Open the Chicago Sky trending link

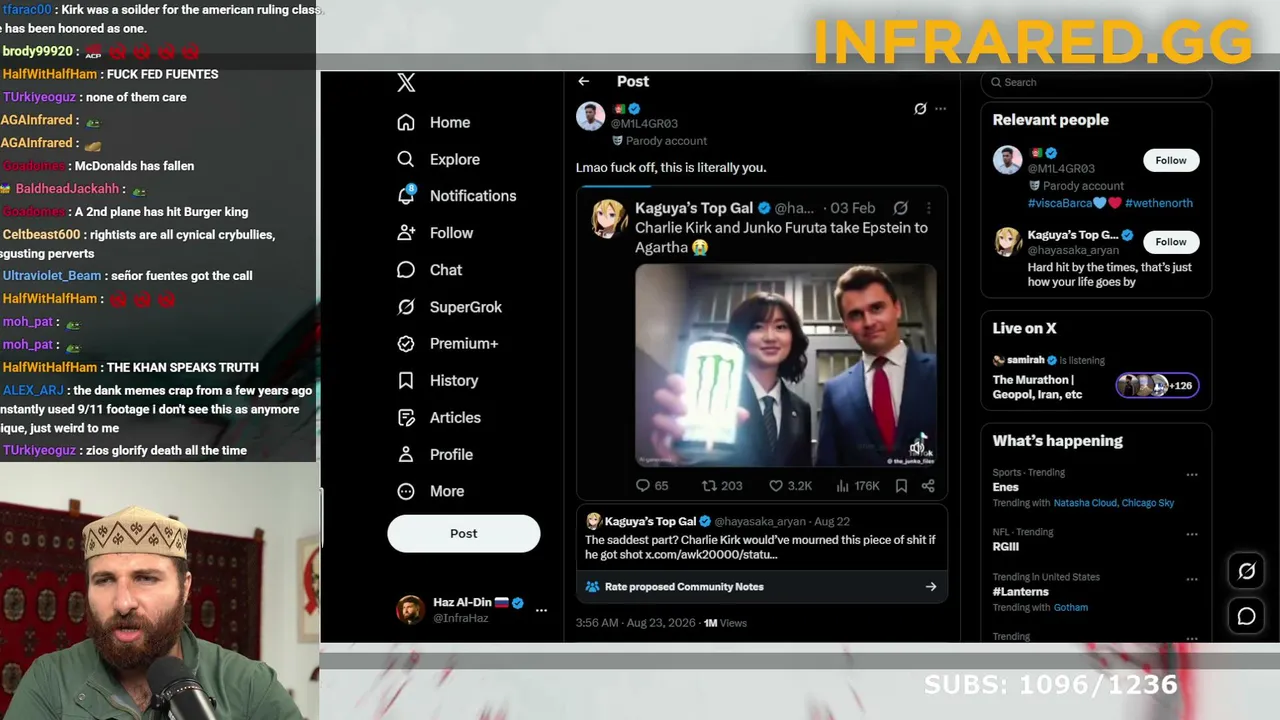click(x=1148, y=503)
